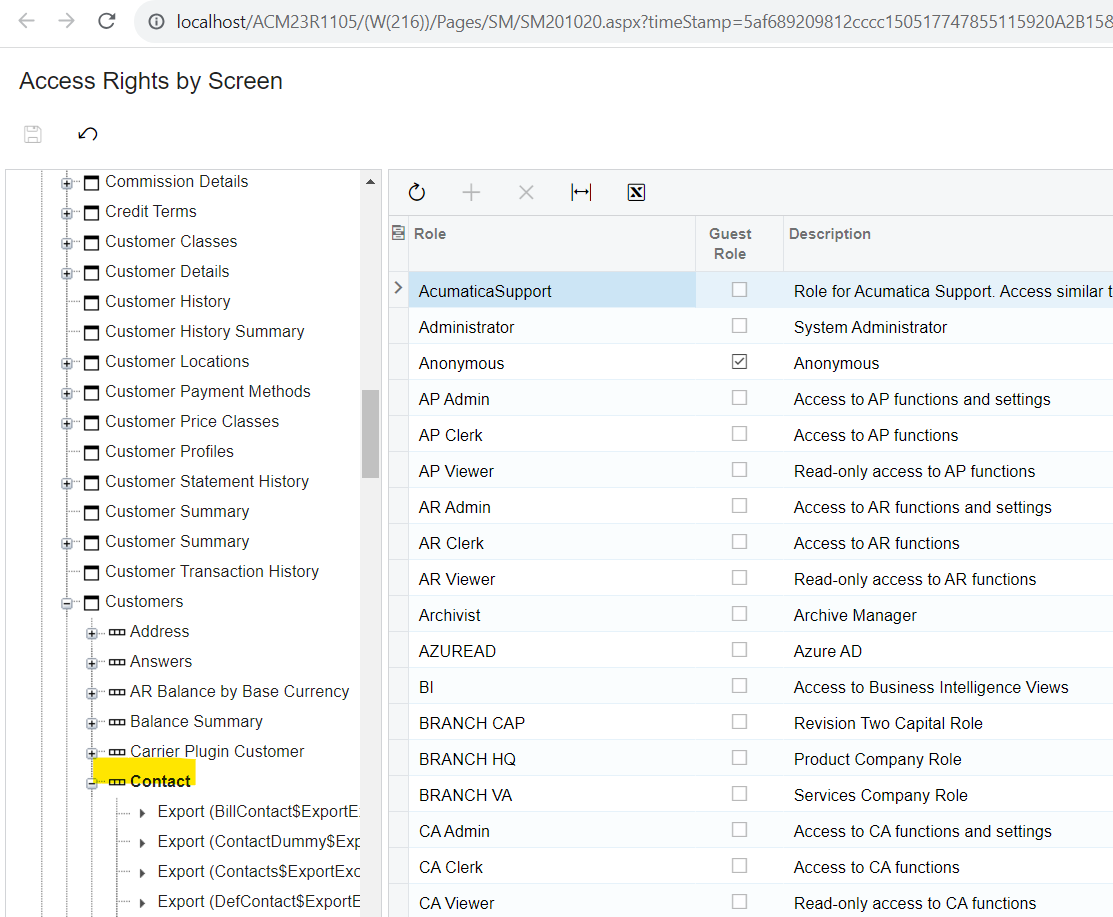Click the browser forward arrow
The height and width of the screenshot is (917, 1113).
point(66,21)
